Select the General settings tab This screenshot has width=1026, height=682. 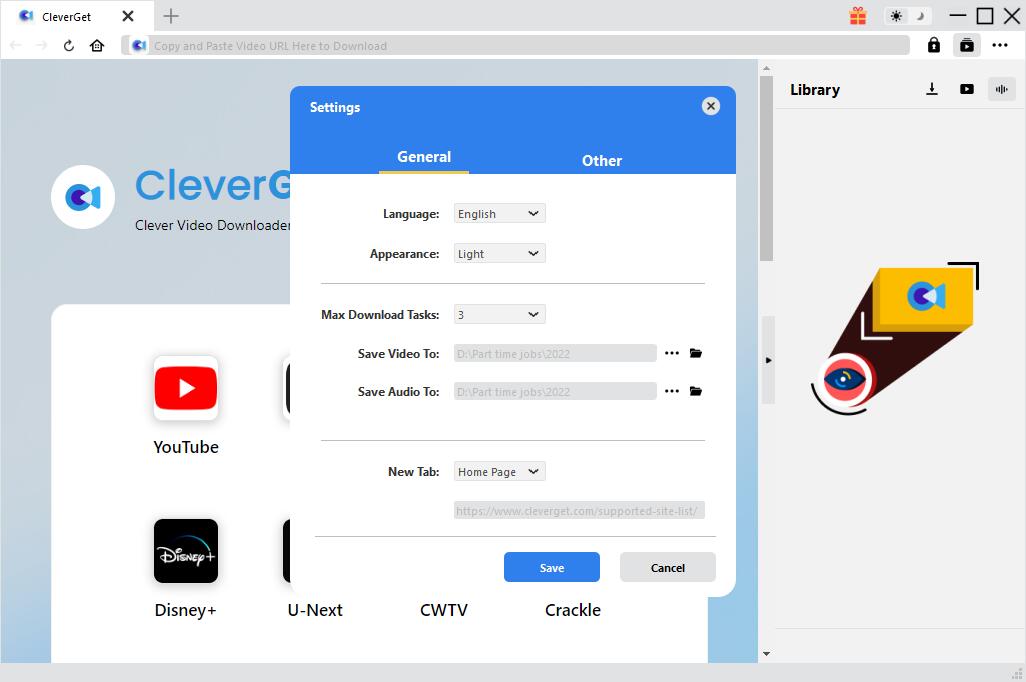click(424, 157)
